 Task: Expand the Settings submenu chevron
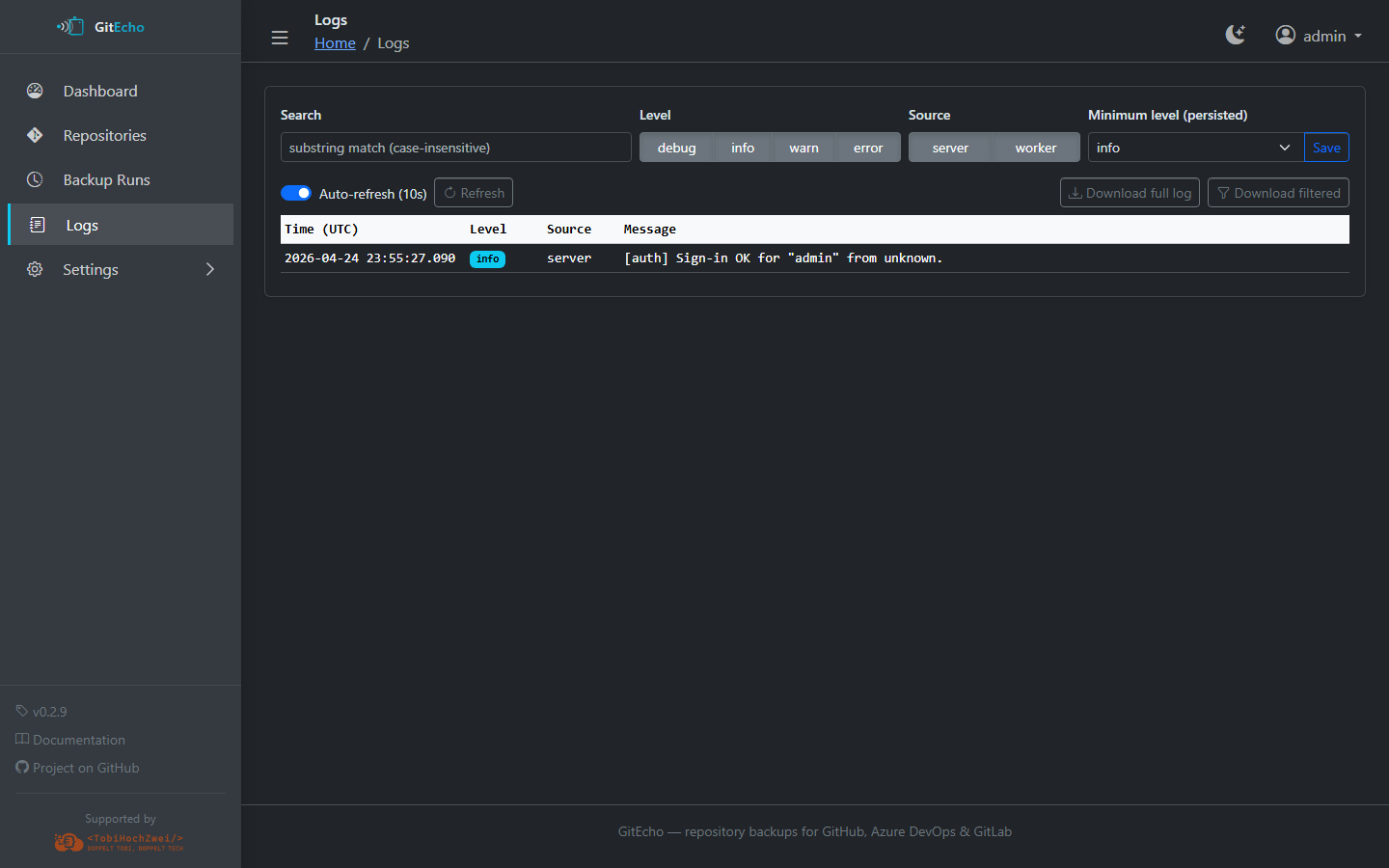(x=210, y=269)
